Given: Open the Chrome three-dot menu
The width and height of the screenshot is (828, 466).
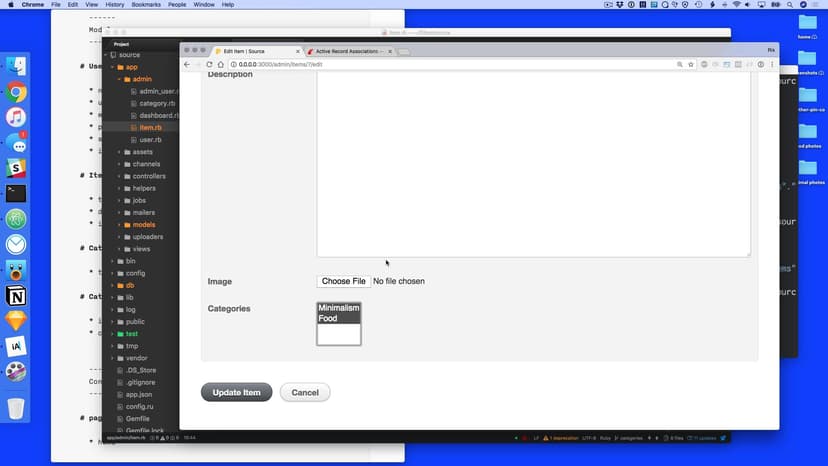Looking at the screenshot, I should (x=771, y=64).
